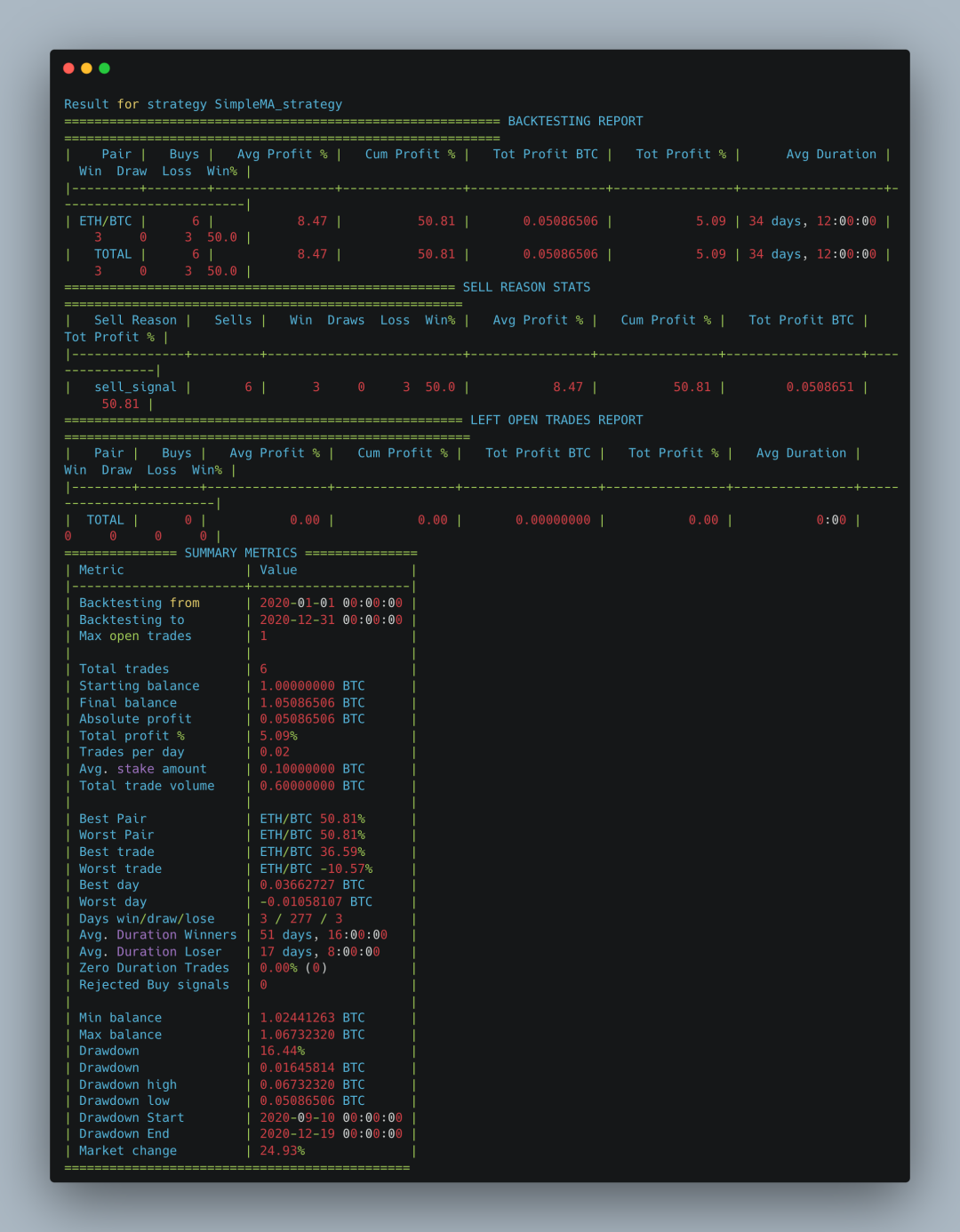Click the 'Backtesting from' metric label

pos(140,603)
